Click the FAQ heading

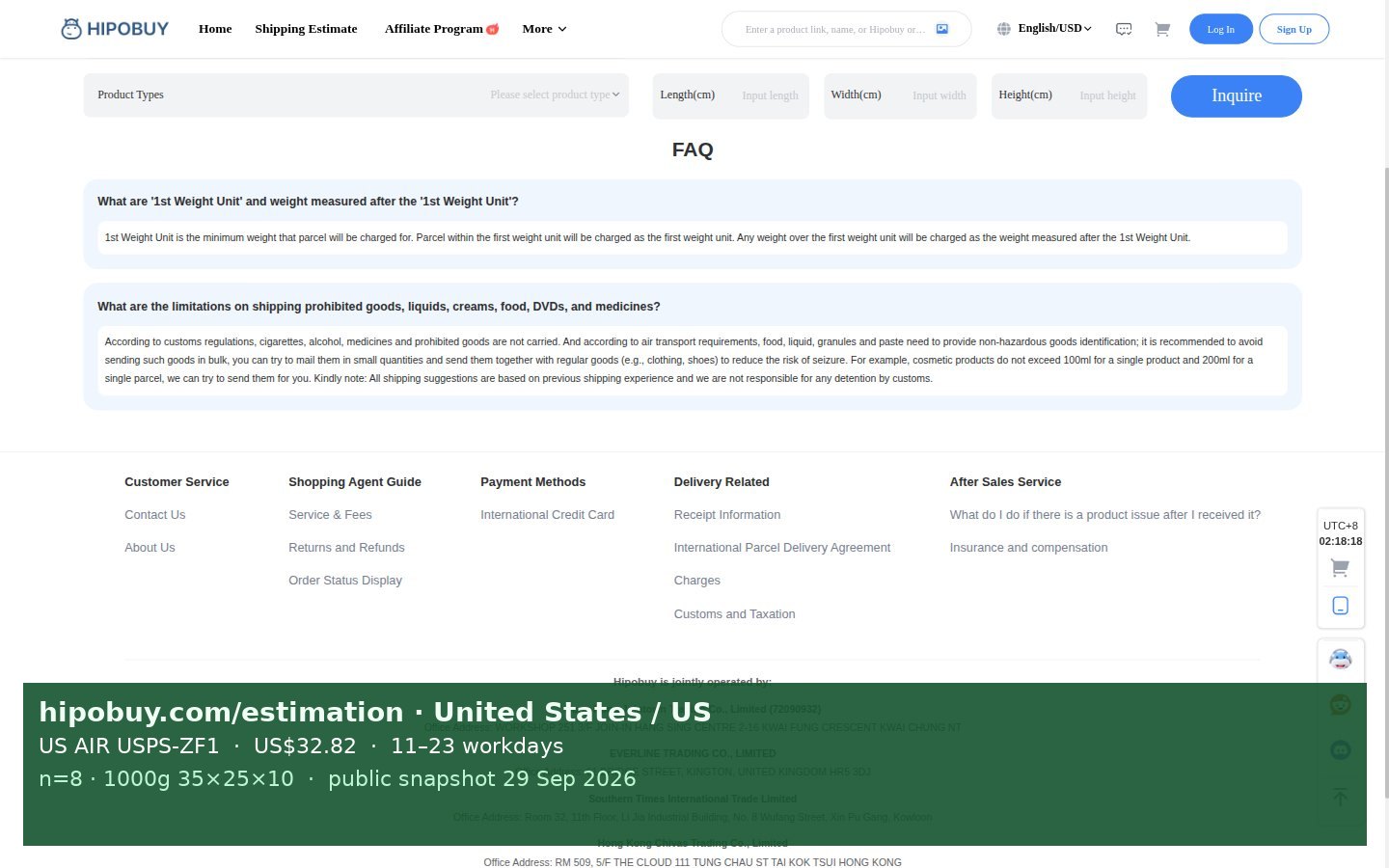click(693, 149)
